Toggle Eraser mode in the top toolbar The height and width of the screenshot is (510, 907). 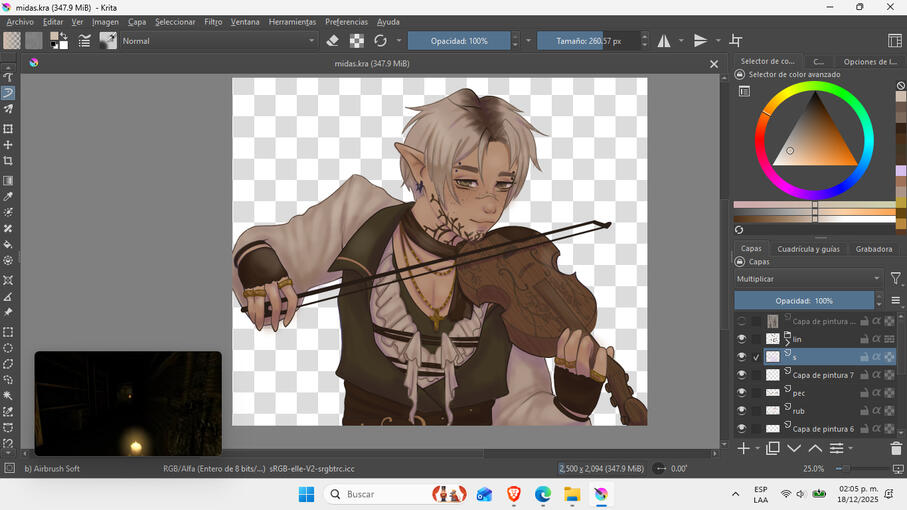click(x=333, y=40)
